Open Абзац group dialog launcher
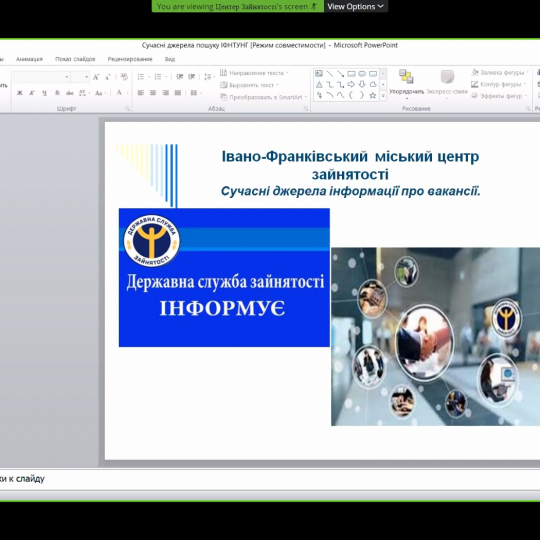Screen dimensions: 540x540 pos(305,109)
